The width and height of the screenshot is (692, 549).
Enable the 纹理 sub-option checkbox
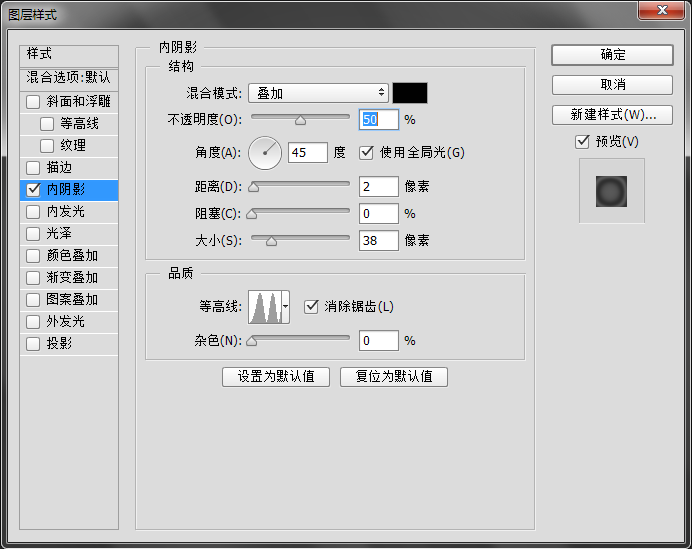47,146
